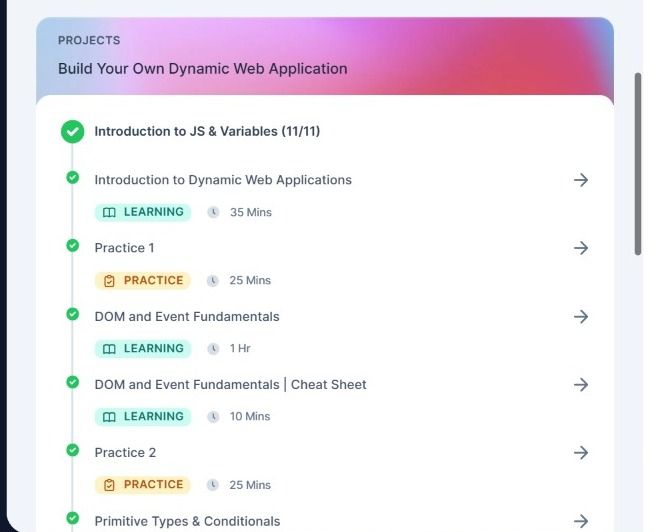This screenshot has width=654, height=532.
Task: Open Introduction to Dynamic Web Applications lesson
Action: pyautogui.click(x=223, y=180)
